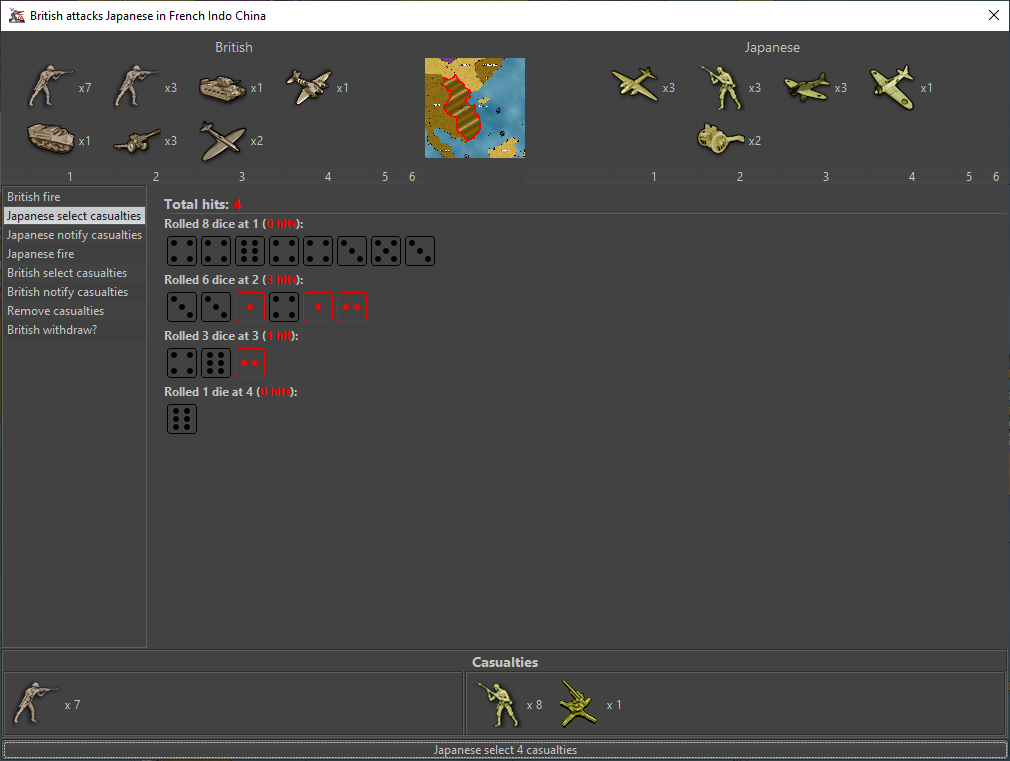Click the single die rolled at 4
The width and height of the screenshot is (1010, 761).
[x=182, y=419]
